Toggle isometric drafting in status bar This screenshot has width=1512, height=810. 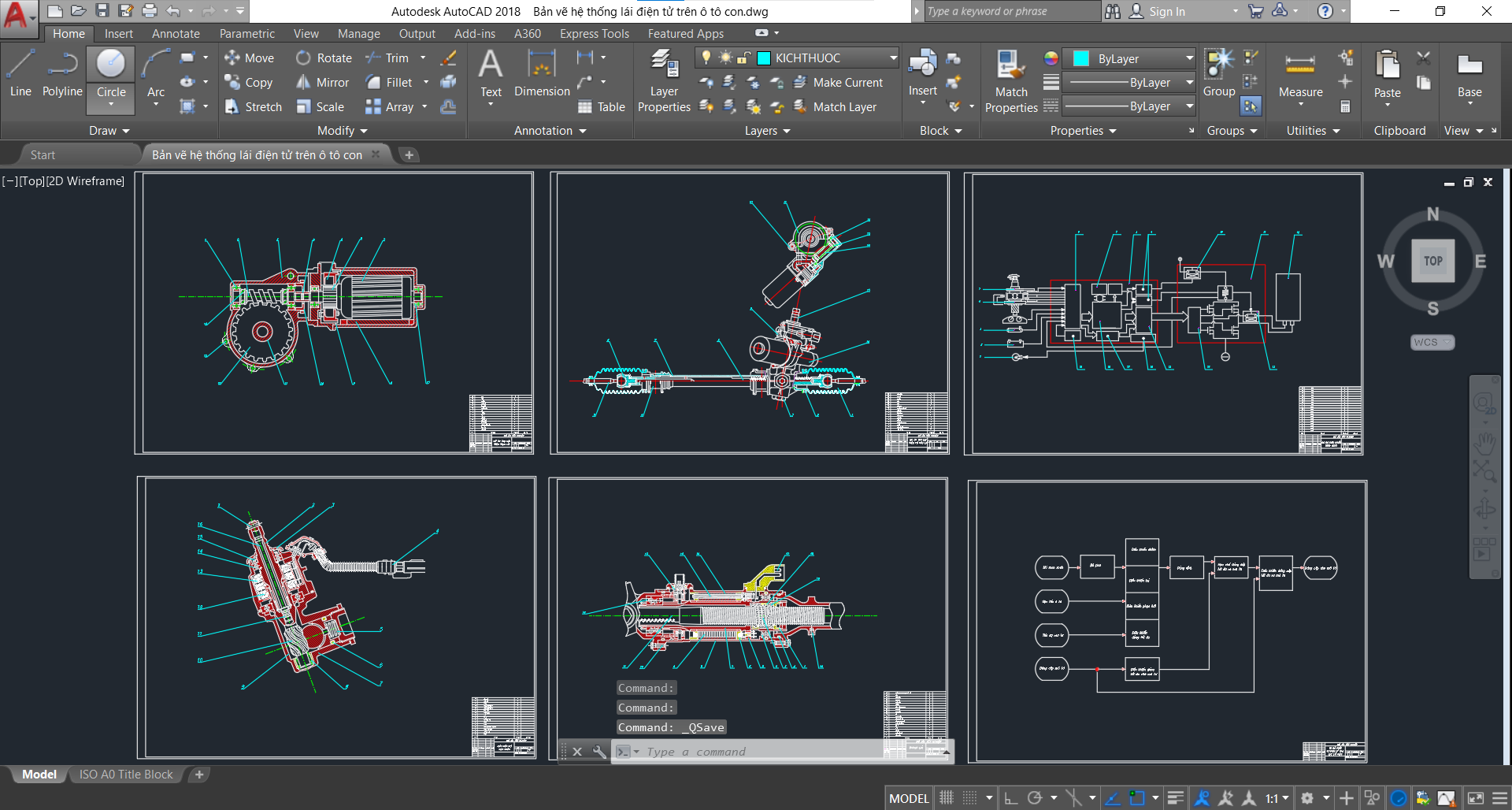click(1073, 798)
